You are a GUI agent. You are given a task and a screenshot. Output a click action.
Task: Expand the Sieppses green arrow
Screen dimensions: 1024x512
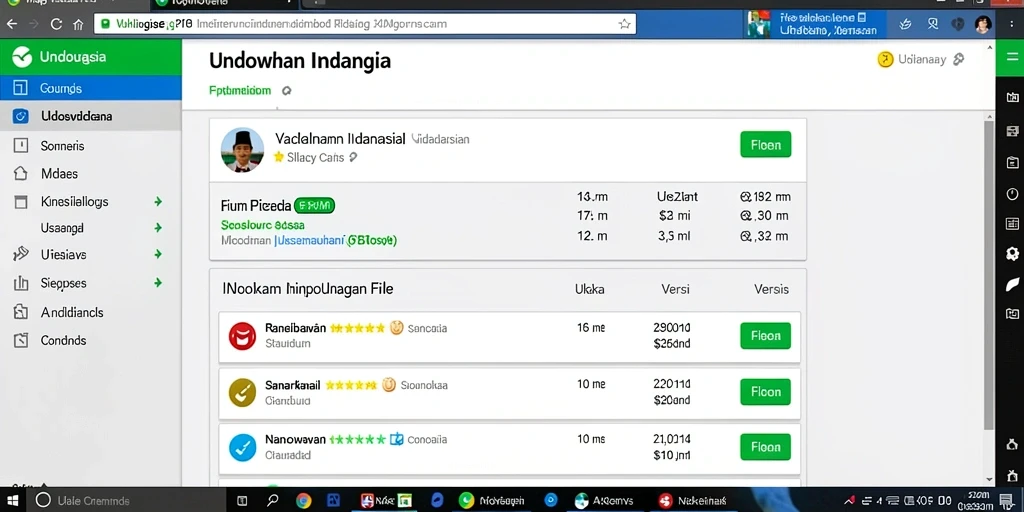(157, 283)
